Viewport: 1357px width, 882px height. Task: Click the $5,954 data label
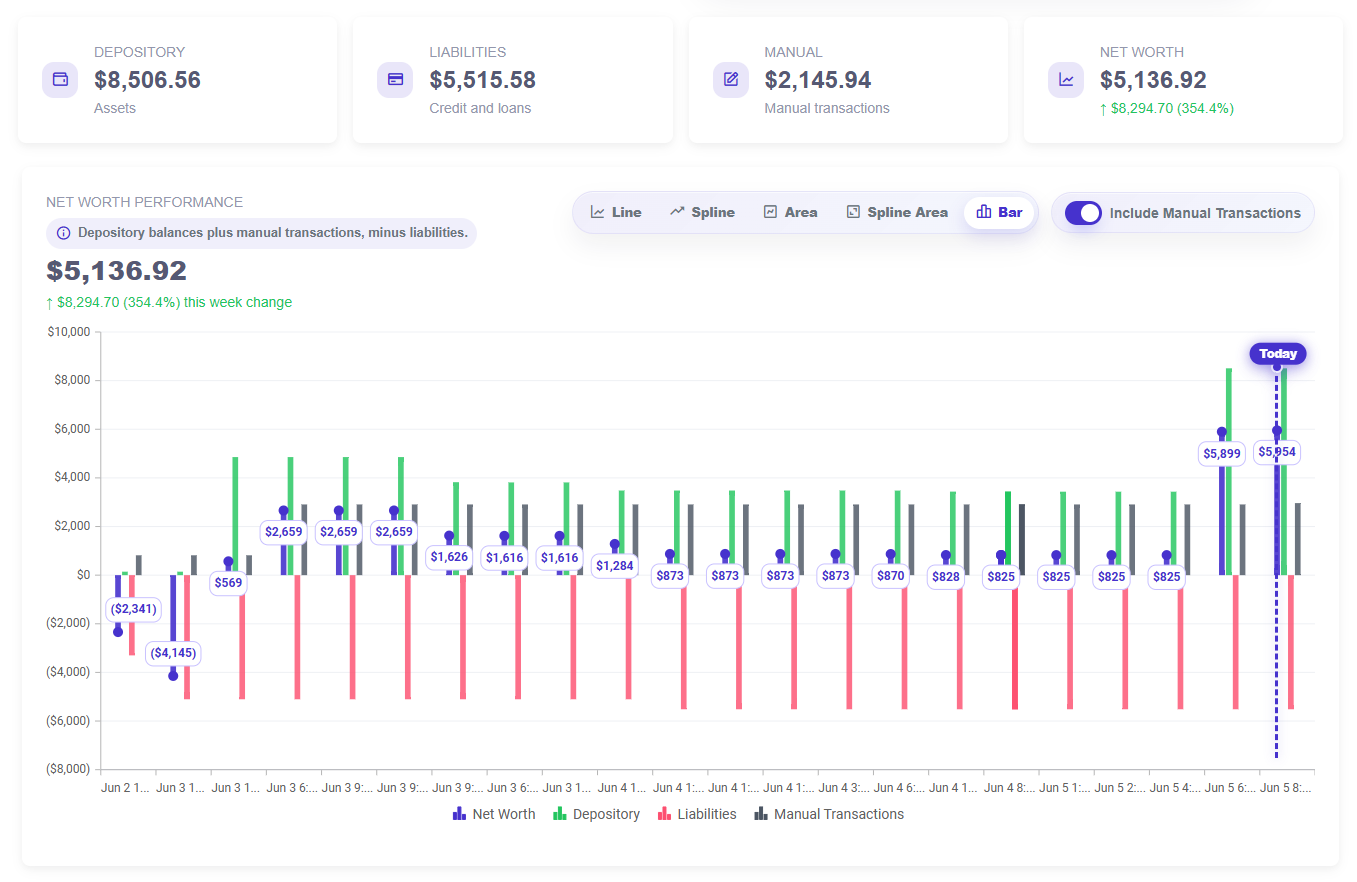click(1277, 452)
